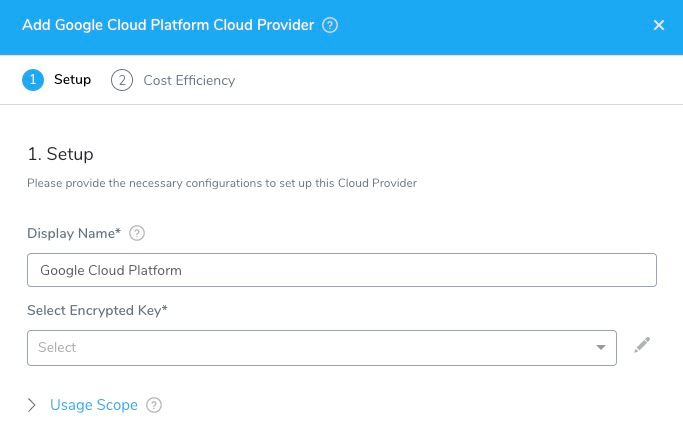Switch to the Cost Efficiency tab
This screenshot has width=683, height=431.
click(189, 80)
